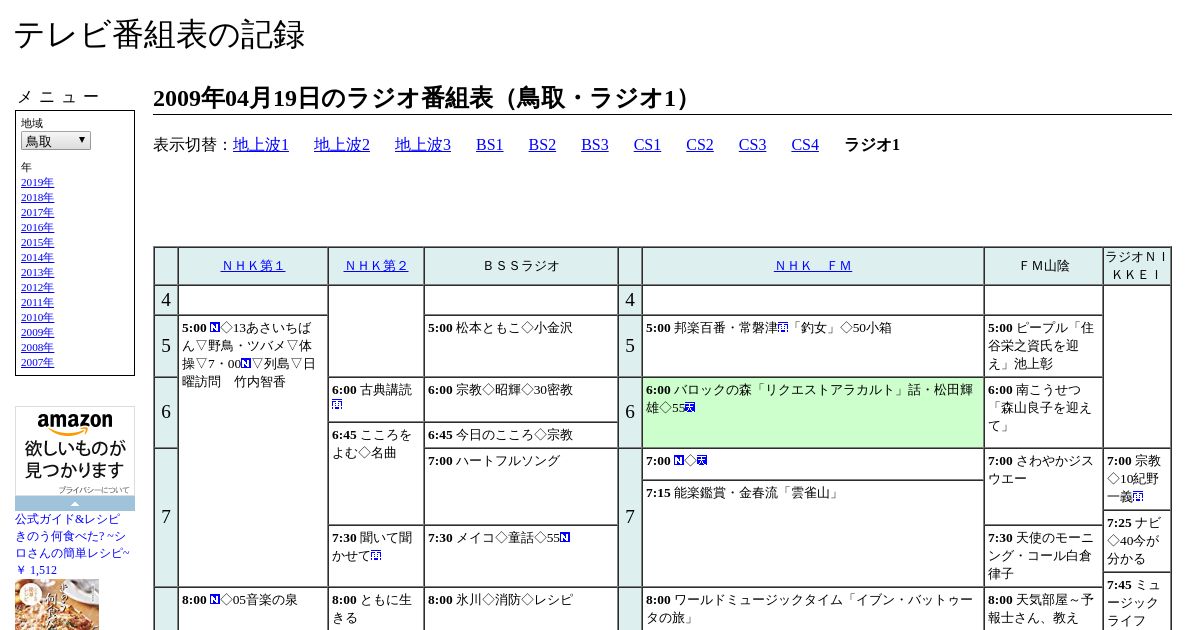The width and height of the screenshot is (1200, 630).
Task: Open the 2019年 archive link
Action: coord(37,182)
